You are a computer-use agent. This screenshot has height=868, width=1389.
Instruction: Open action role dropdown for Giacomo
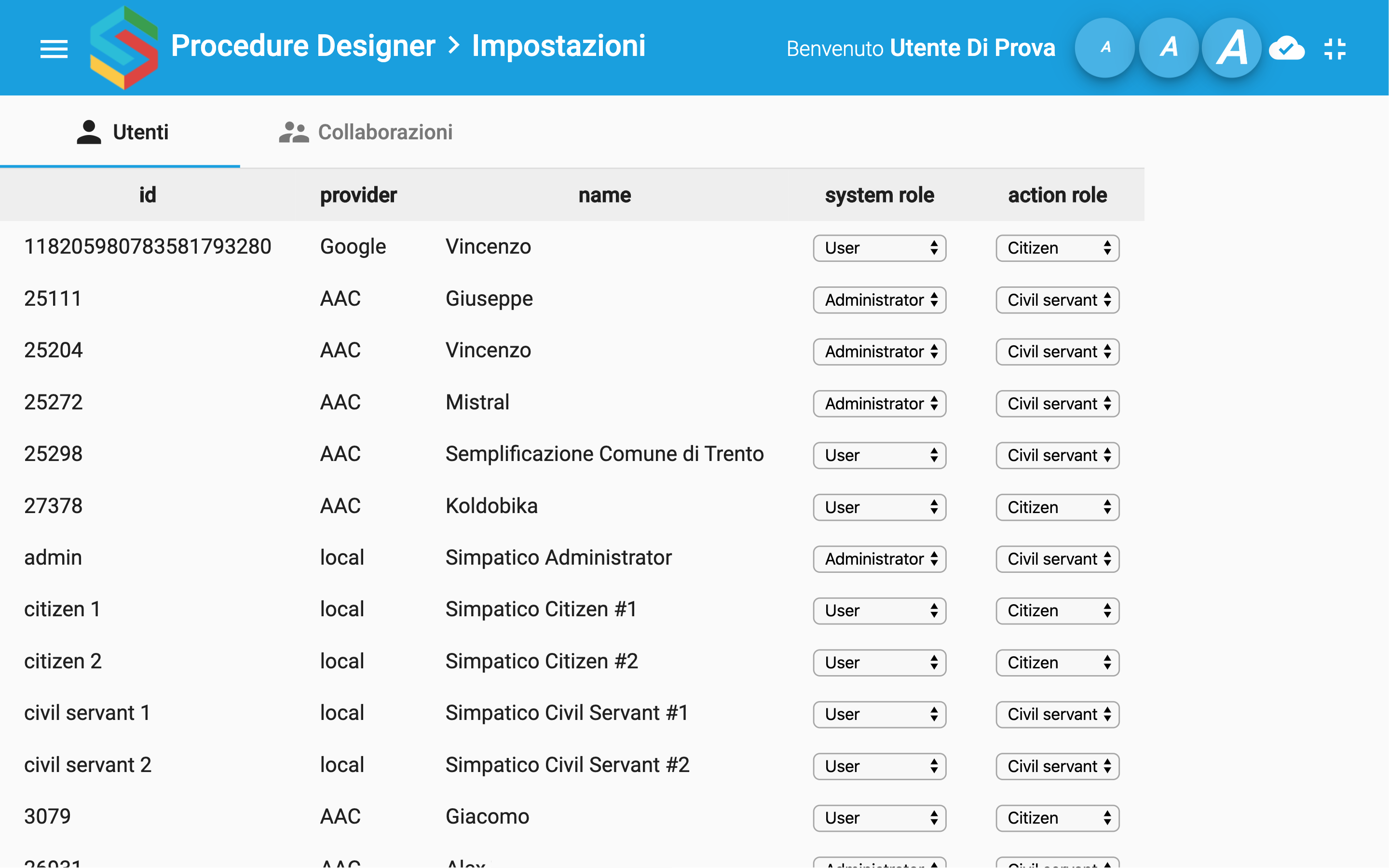point(1057,818)
